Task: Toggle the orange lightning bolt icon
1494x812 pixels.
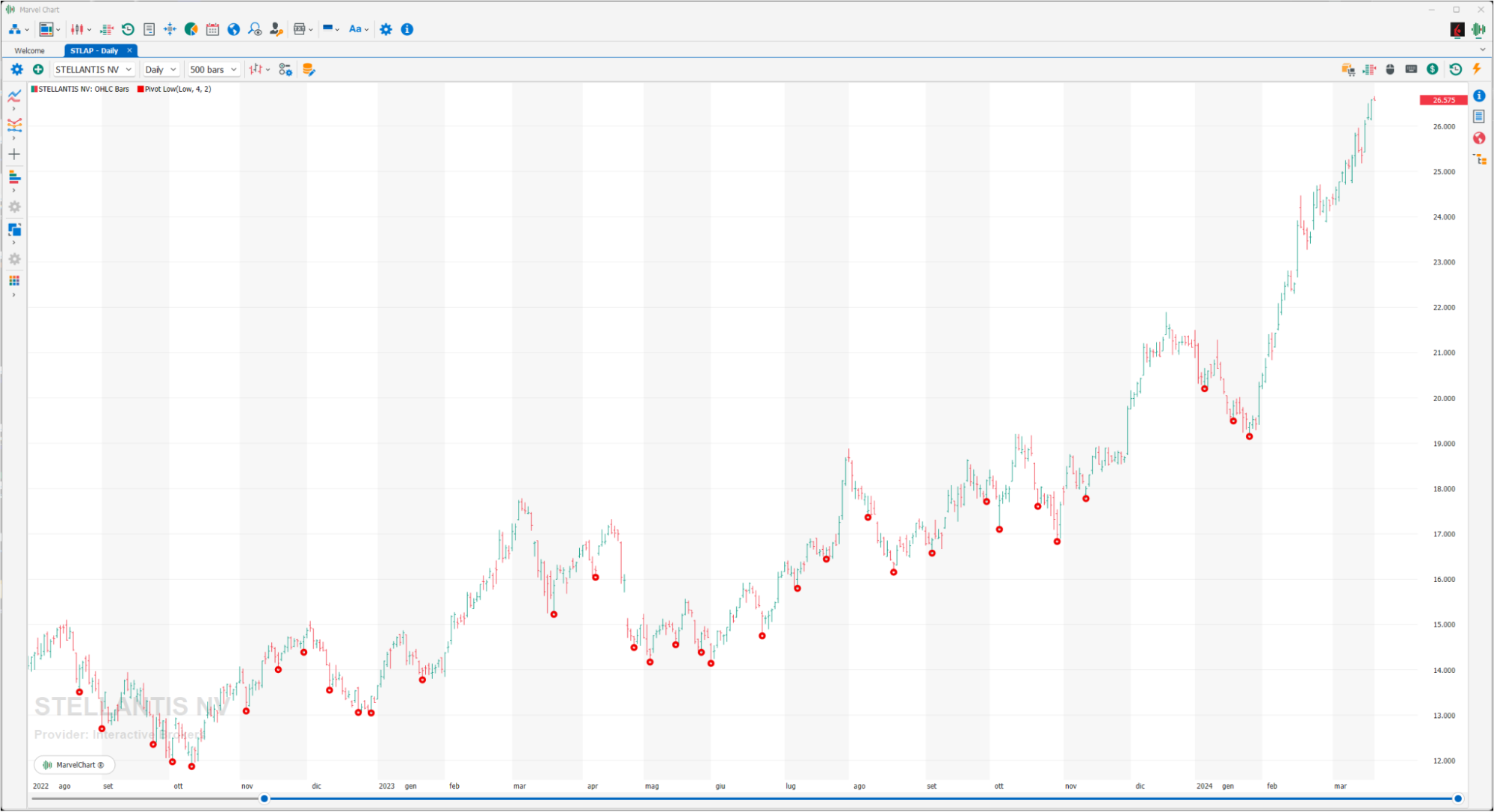Action: click(1477, 69)
